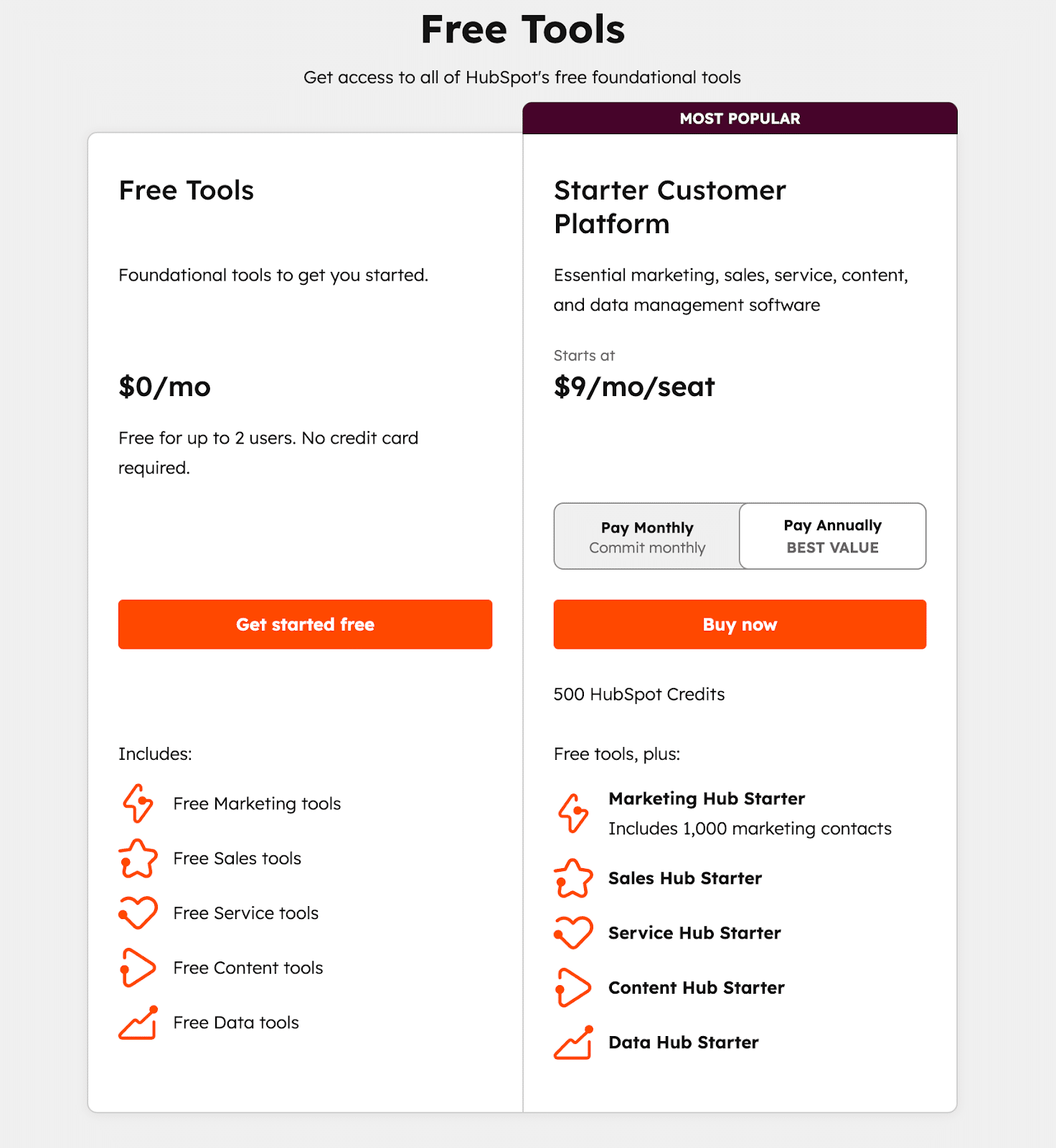Screen dimensions: 1056x1148
Task: Click the Sales Hub Starter star icon
Action: coord(572,878)
